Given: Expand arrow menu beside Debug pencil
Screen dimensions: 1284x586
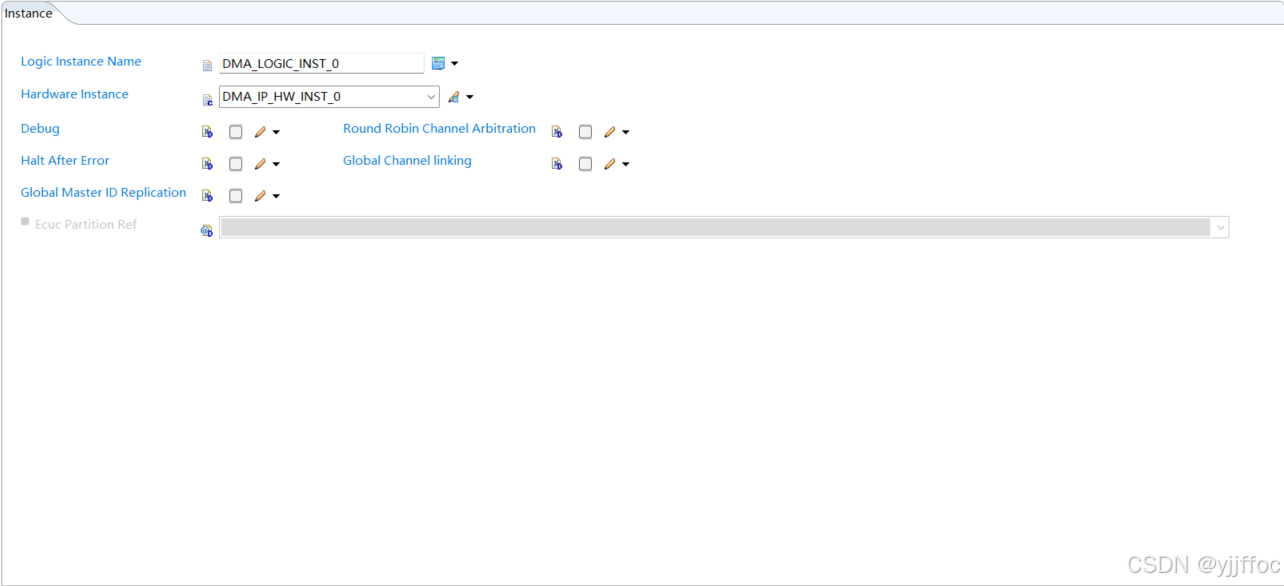Looking at the screenshot, I should point(276,132).
